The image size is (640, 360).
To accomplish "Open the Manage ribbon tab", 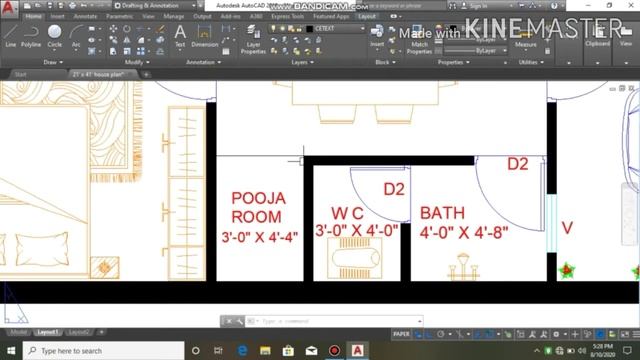I will click(x=173, y=16).
